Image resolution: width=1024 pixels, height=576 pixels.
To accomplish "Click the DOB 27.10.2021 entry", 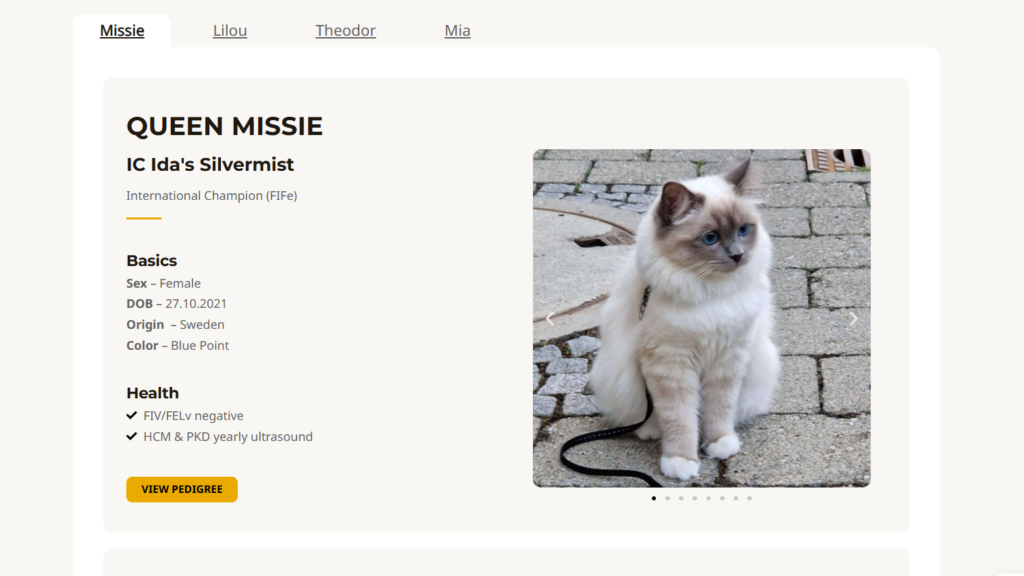I will (x=176, y=303).
